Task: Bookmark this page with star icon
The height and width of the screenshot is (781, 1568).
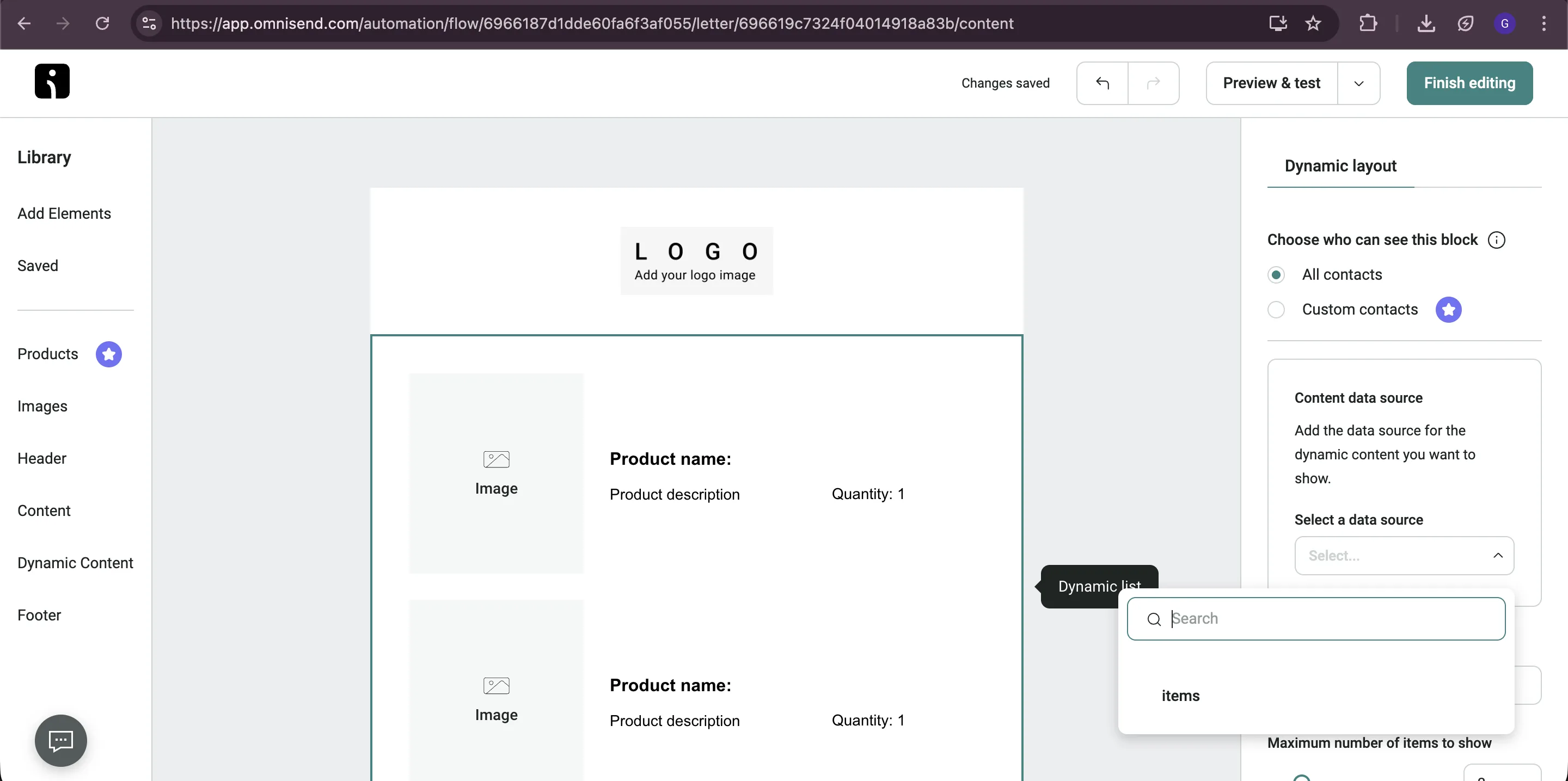Action: tap(1314, 23)
